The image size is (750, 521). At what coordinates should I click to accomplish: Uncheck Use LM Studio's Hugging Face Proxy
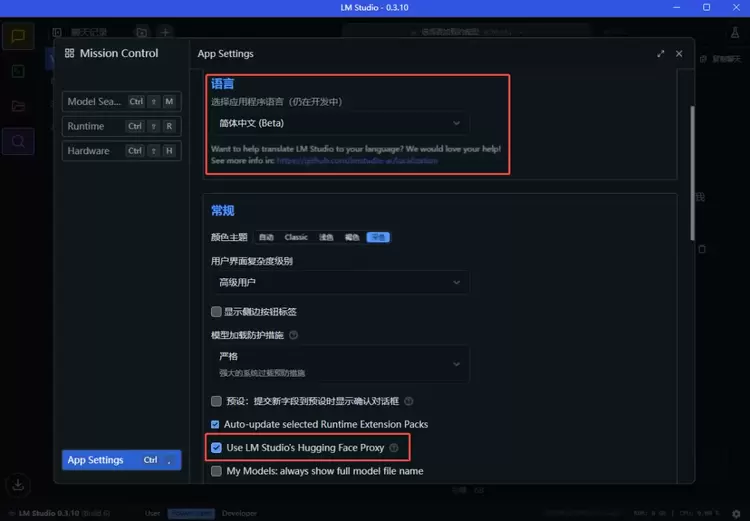pyautogui.click(x=216, y=448)
